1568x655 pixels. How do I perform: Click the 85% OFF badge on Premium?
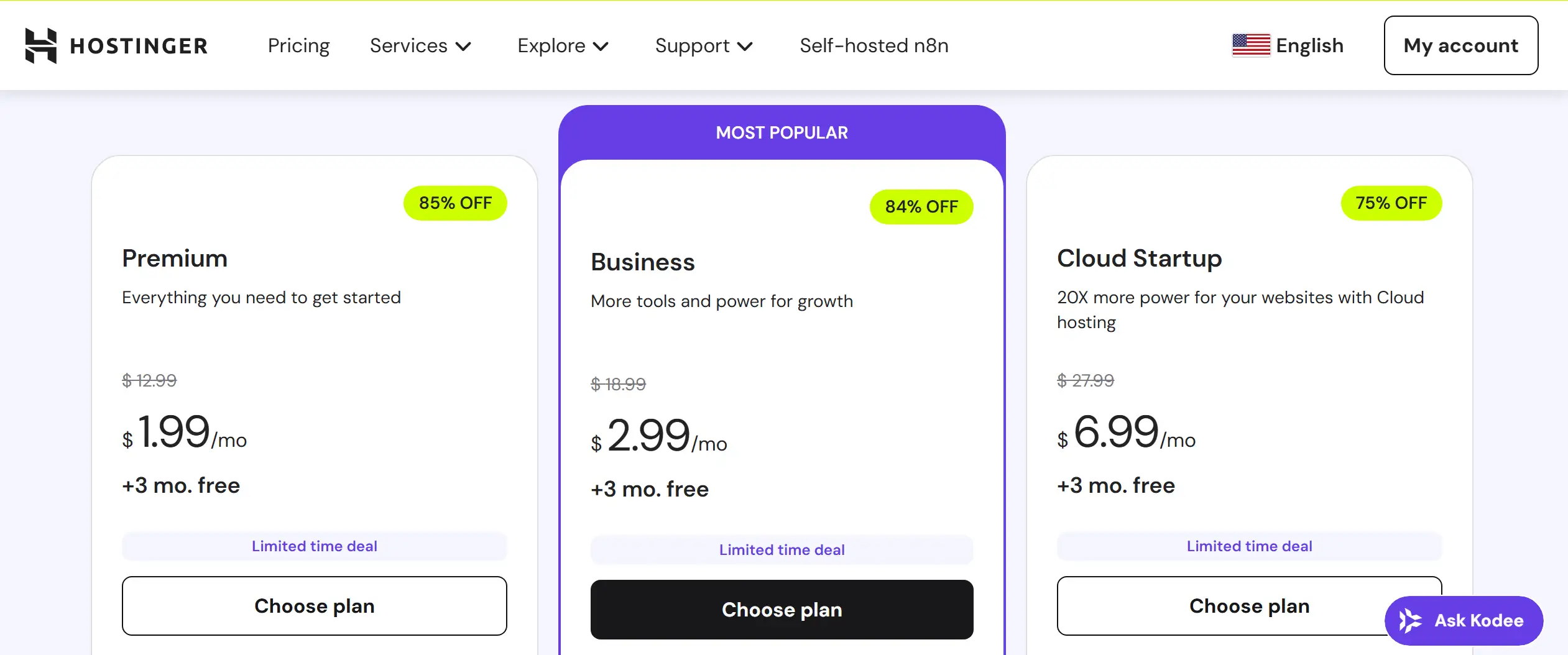455,203
